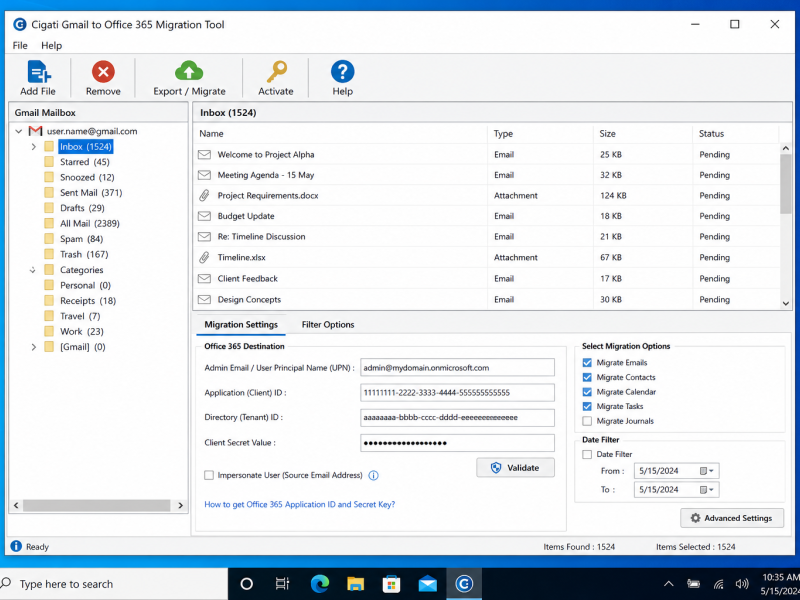Uncheck Migrate Contacts option
This screenshot has height=600, width=800.
click(587, 377)
